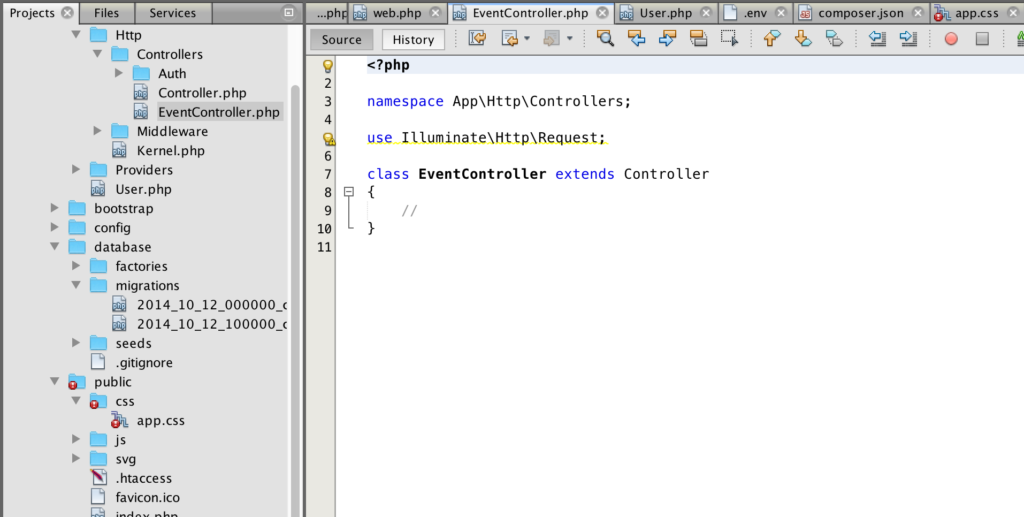The image size is (1024, 517).
Task: Jump to Previous Bookmark icon
Action: (771, 39)
